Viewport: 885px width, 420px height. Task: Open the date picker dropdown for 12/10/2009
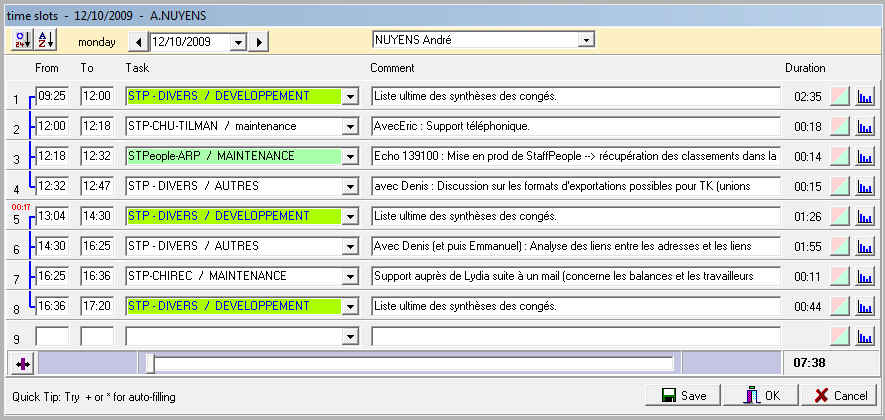coord(238,42)
